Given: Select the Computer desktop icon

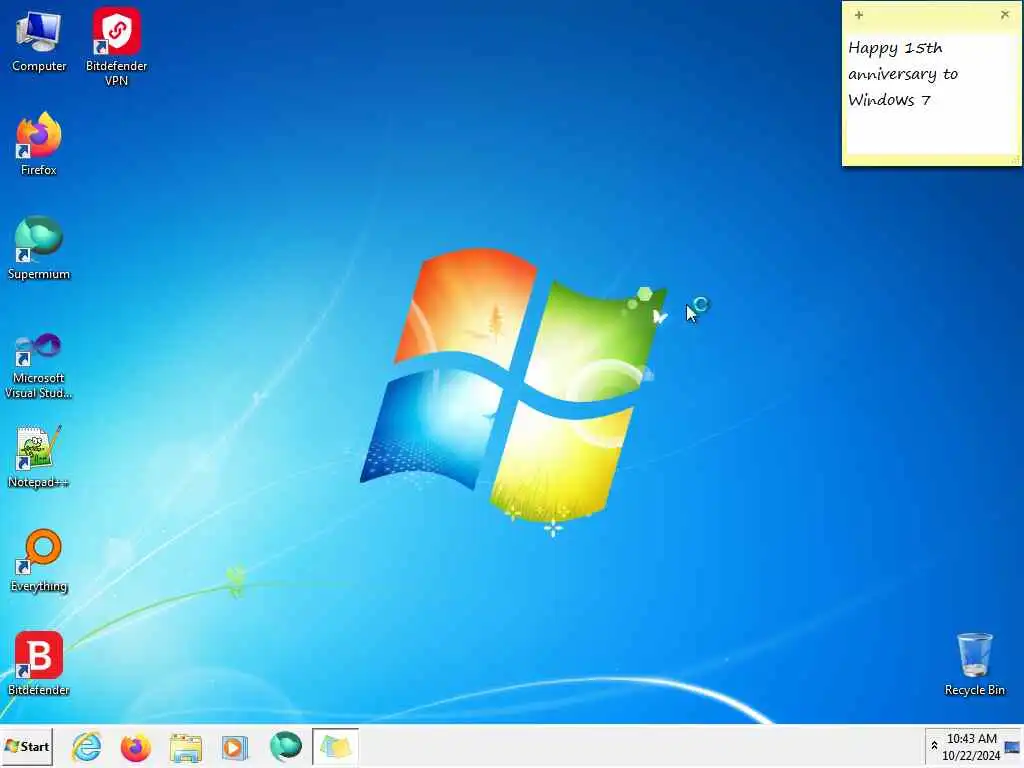Looking at the screenshot, I should [x=39, y=42].
